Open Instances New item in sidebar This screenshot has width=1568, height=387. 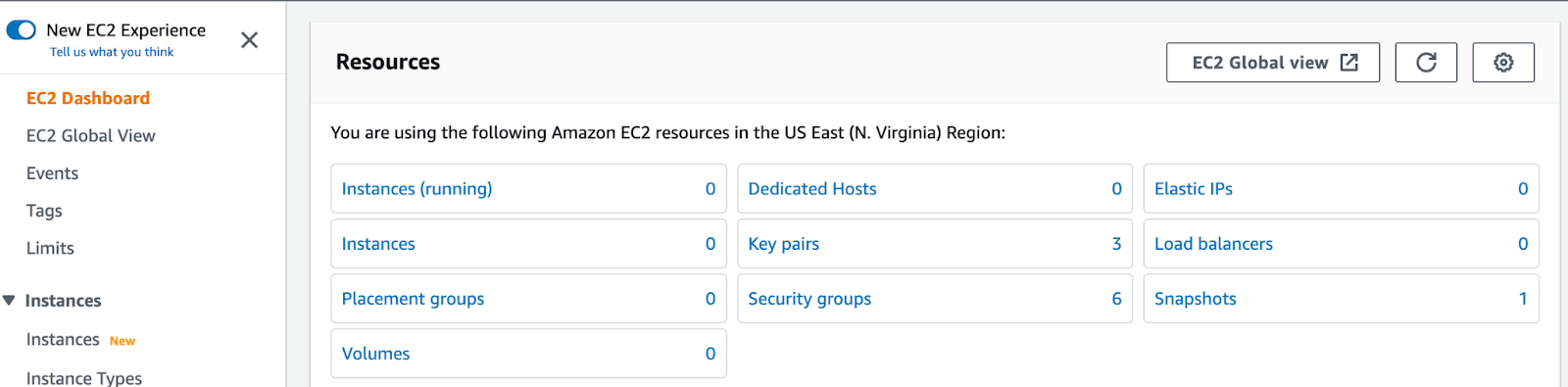80,340
